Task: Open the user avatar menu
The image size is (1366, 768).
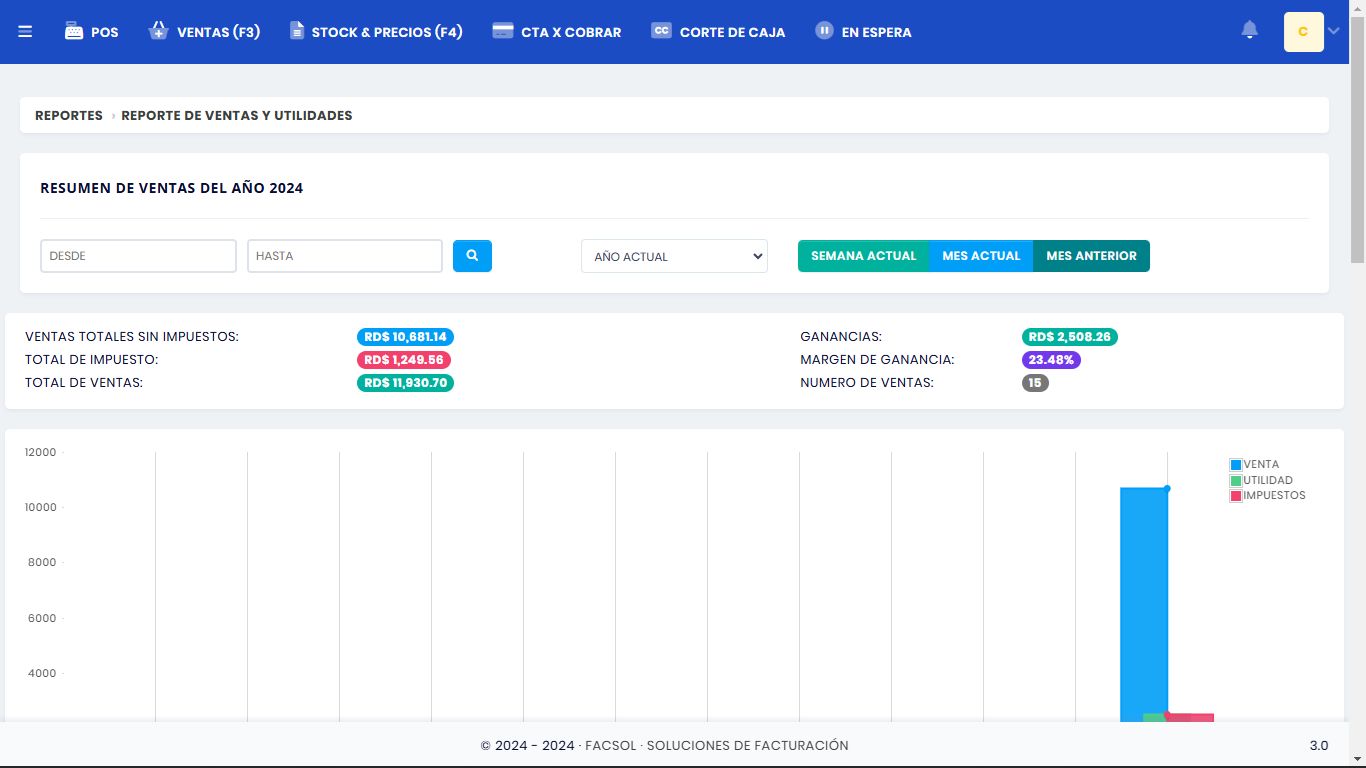Action: click(1303, 32)
